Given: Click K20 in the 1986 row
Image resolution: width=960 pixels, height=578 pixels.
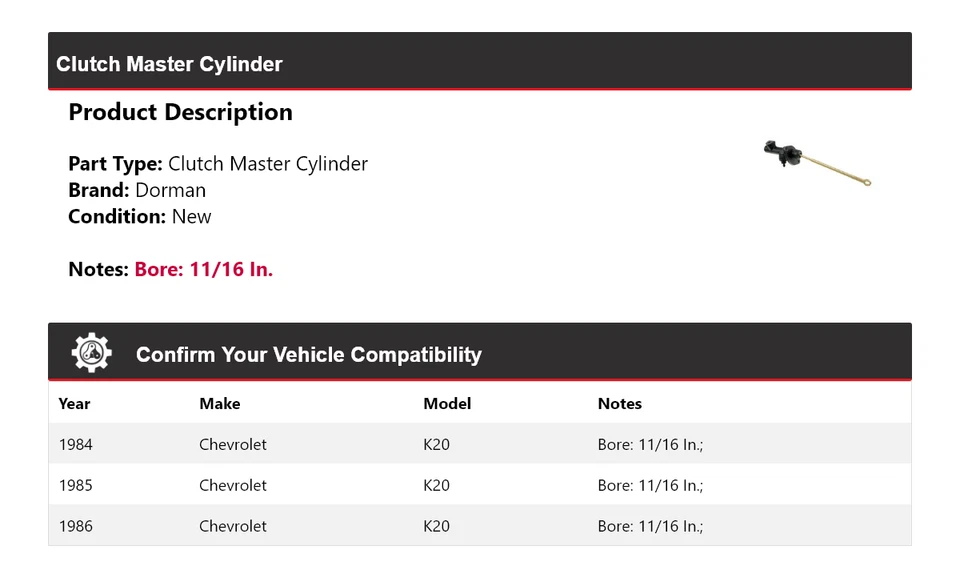Looking at the screenshot, I should click(436, 526).
